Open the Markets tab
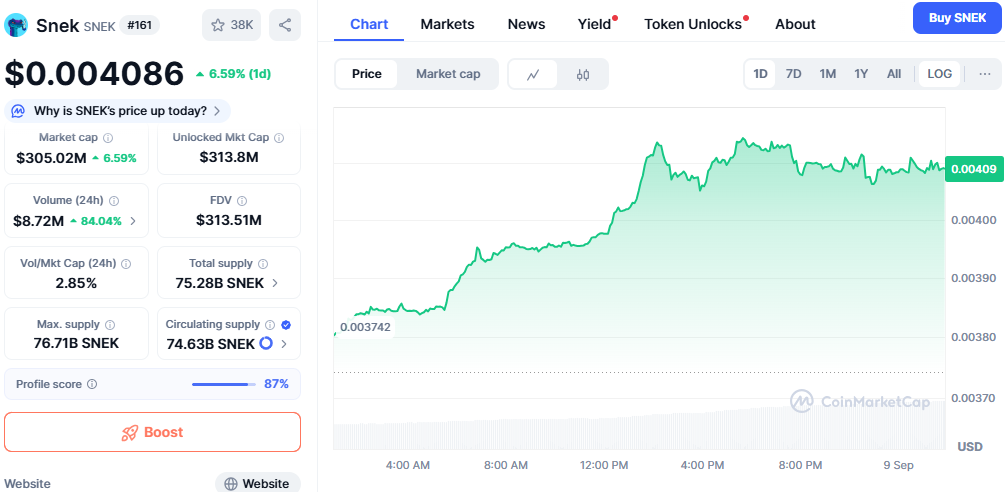The height and width of the screenshot is (492, 1005). coord(447,24)
